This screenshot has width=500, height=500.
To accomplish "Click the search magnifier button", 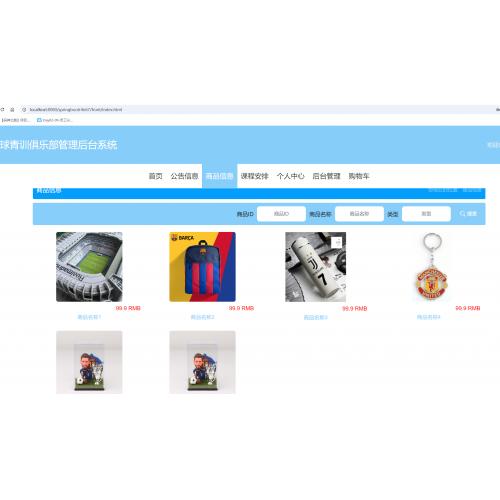I will [468, 214].
